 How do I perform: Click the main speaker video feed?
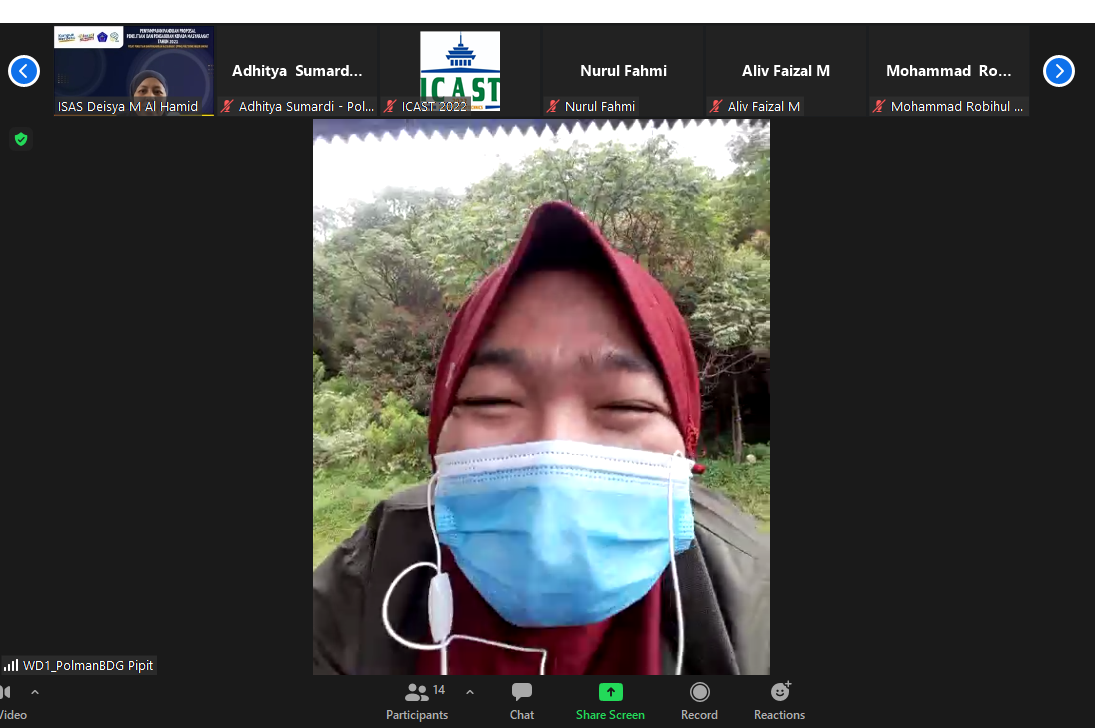(x=541, y=400)
